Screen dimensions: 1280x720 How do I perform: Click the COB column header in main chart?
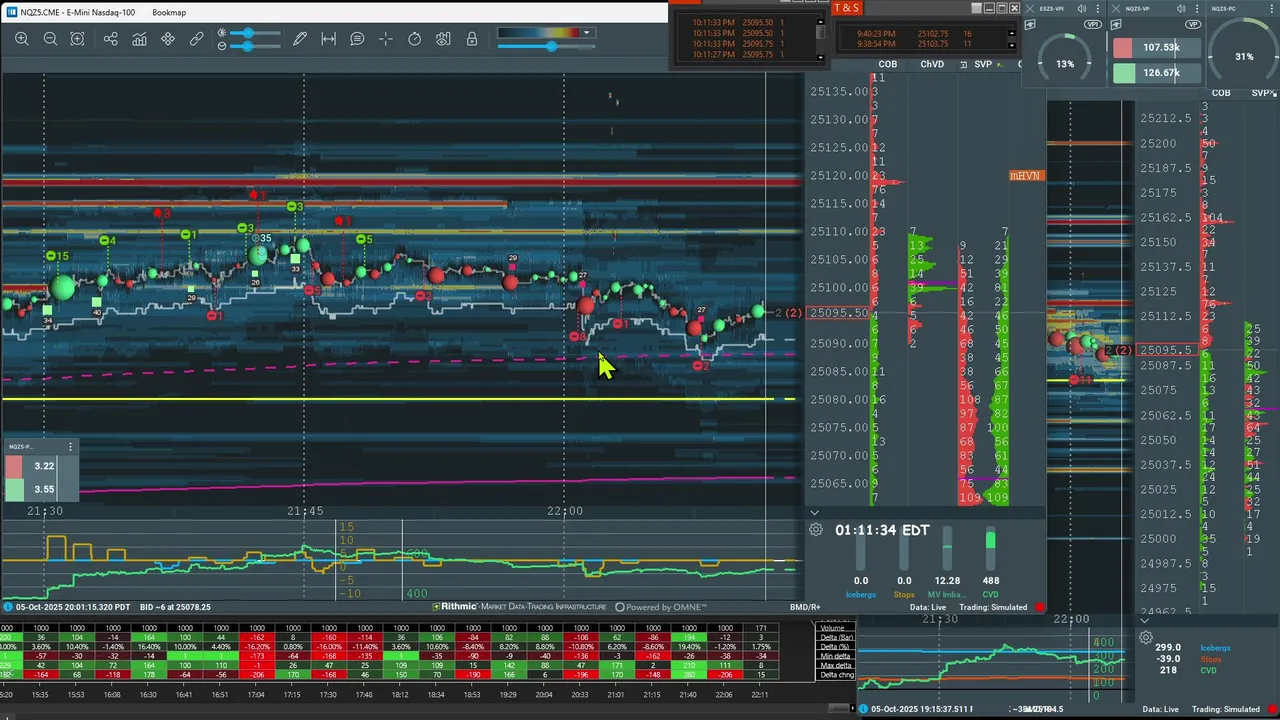click(x=887, y=64)
